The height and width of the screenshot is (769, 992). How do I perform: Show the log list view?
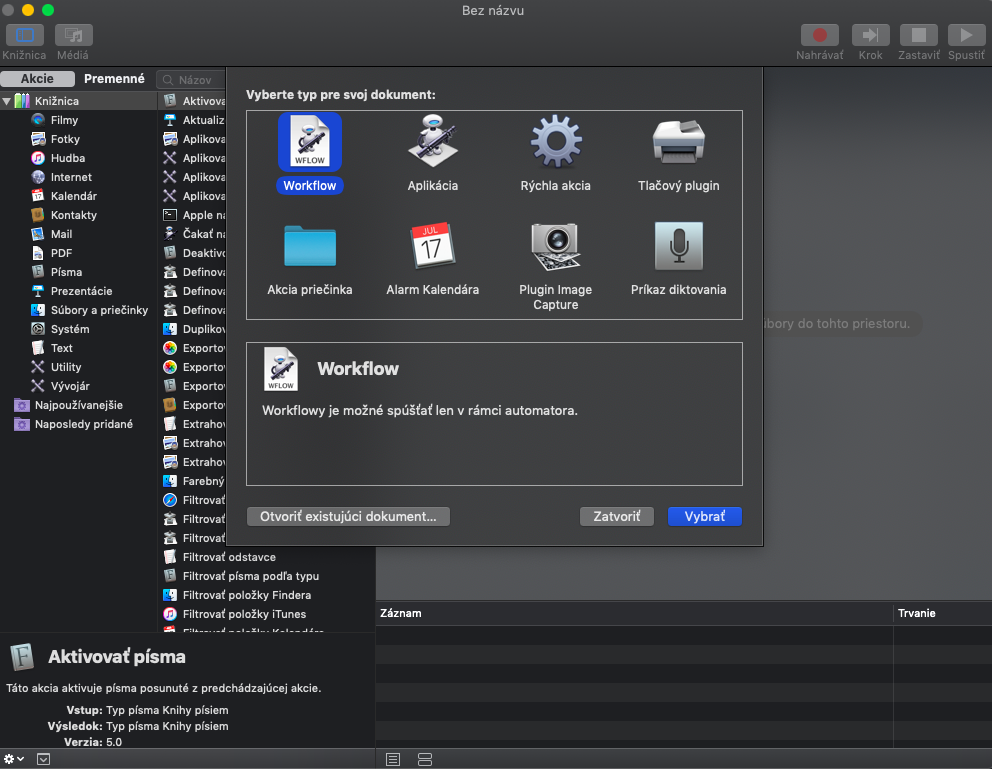click(x=393, y=760)
